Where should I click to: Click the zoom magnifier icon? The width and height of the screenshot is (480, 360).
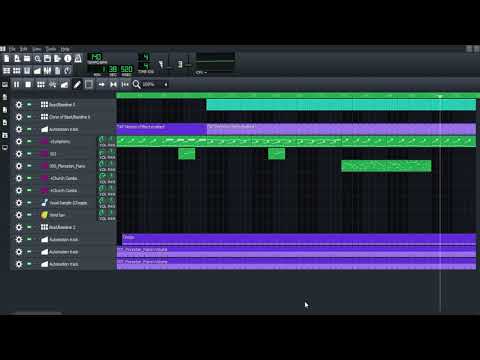(136, 85)
